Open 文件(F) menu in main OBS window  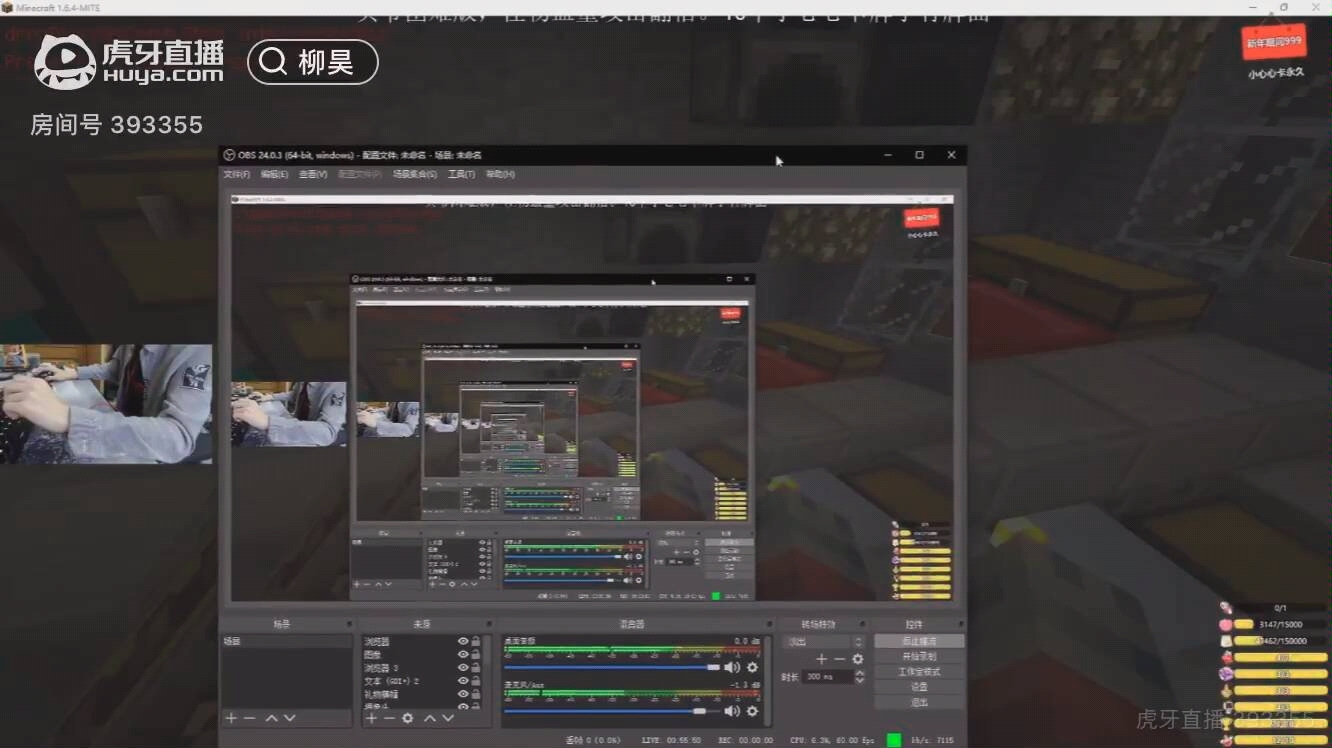tap(237, 174)
